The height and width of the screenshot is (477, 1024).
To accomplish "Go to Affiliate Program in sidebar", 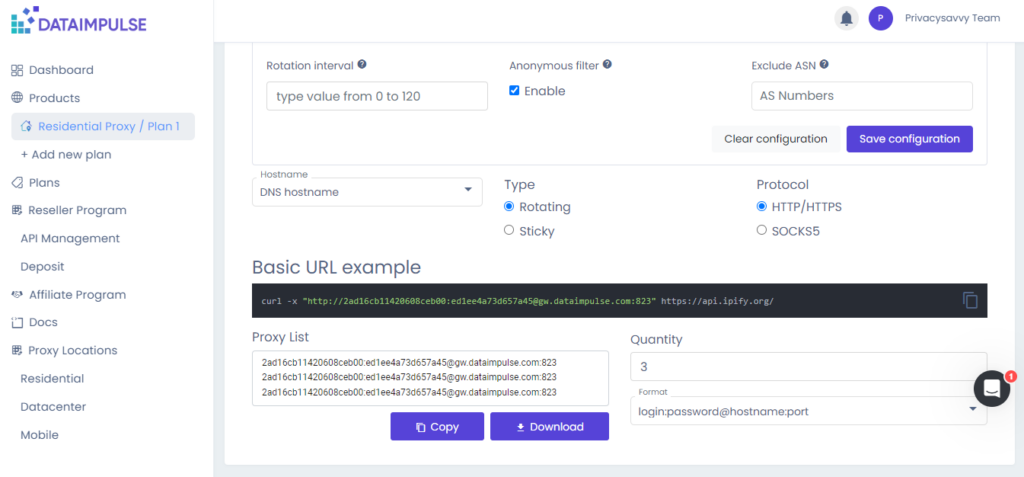I will coord(77,295).
